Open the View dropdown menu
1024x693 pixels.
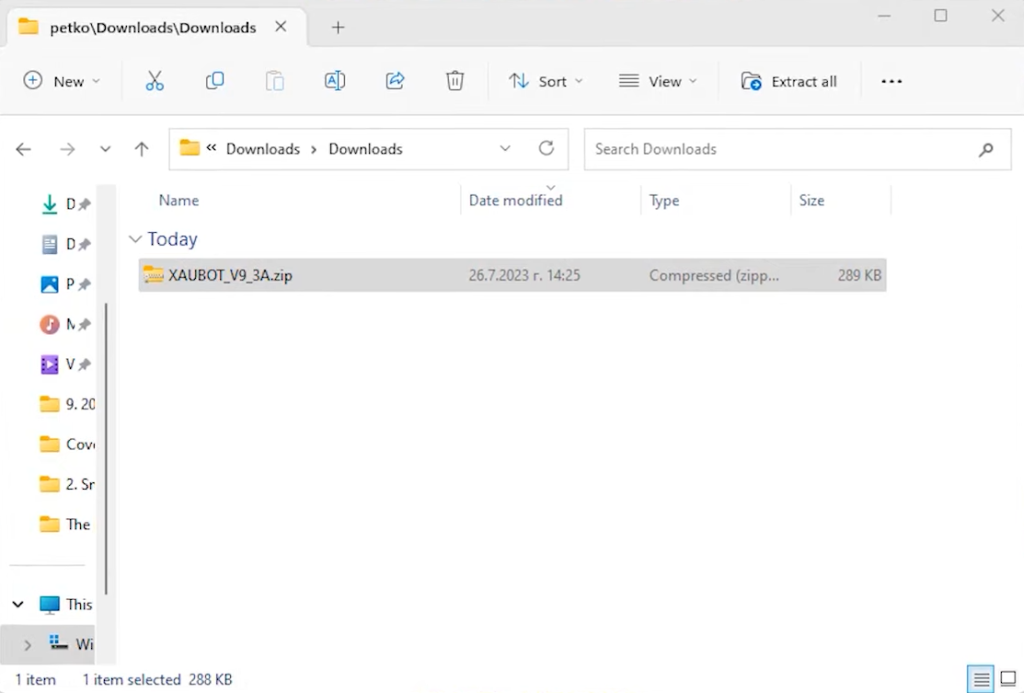657,81
